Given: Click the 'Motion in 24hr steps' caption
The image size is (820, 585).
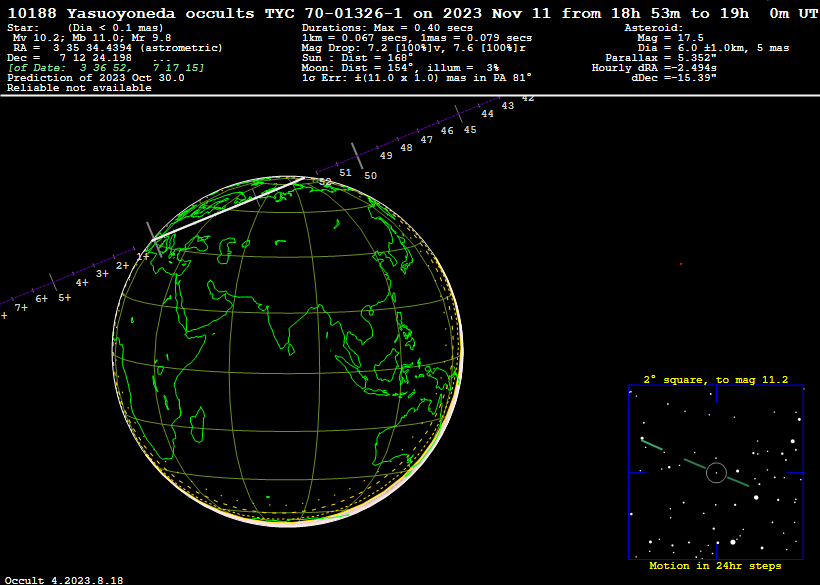Looking at the screenshot, I should 715,566.
